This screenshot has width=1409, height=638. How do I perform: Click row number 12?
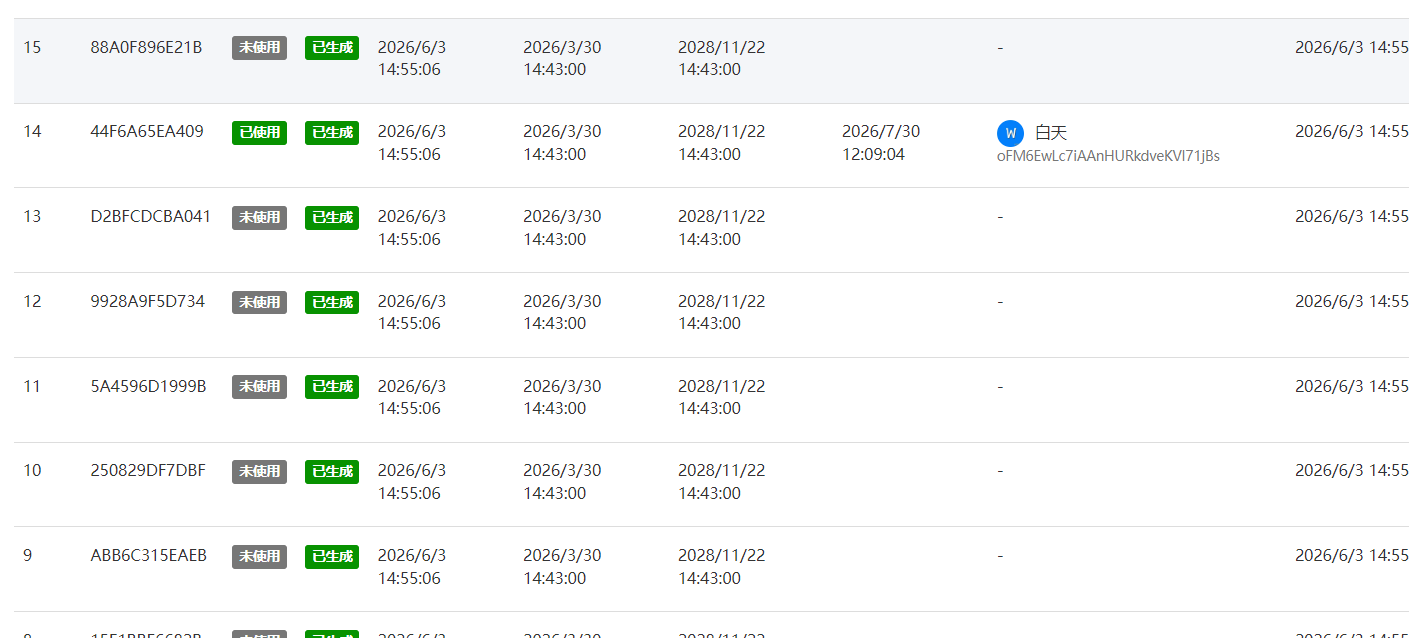(32, 301)
